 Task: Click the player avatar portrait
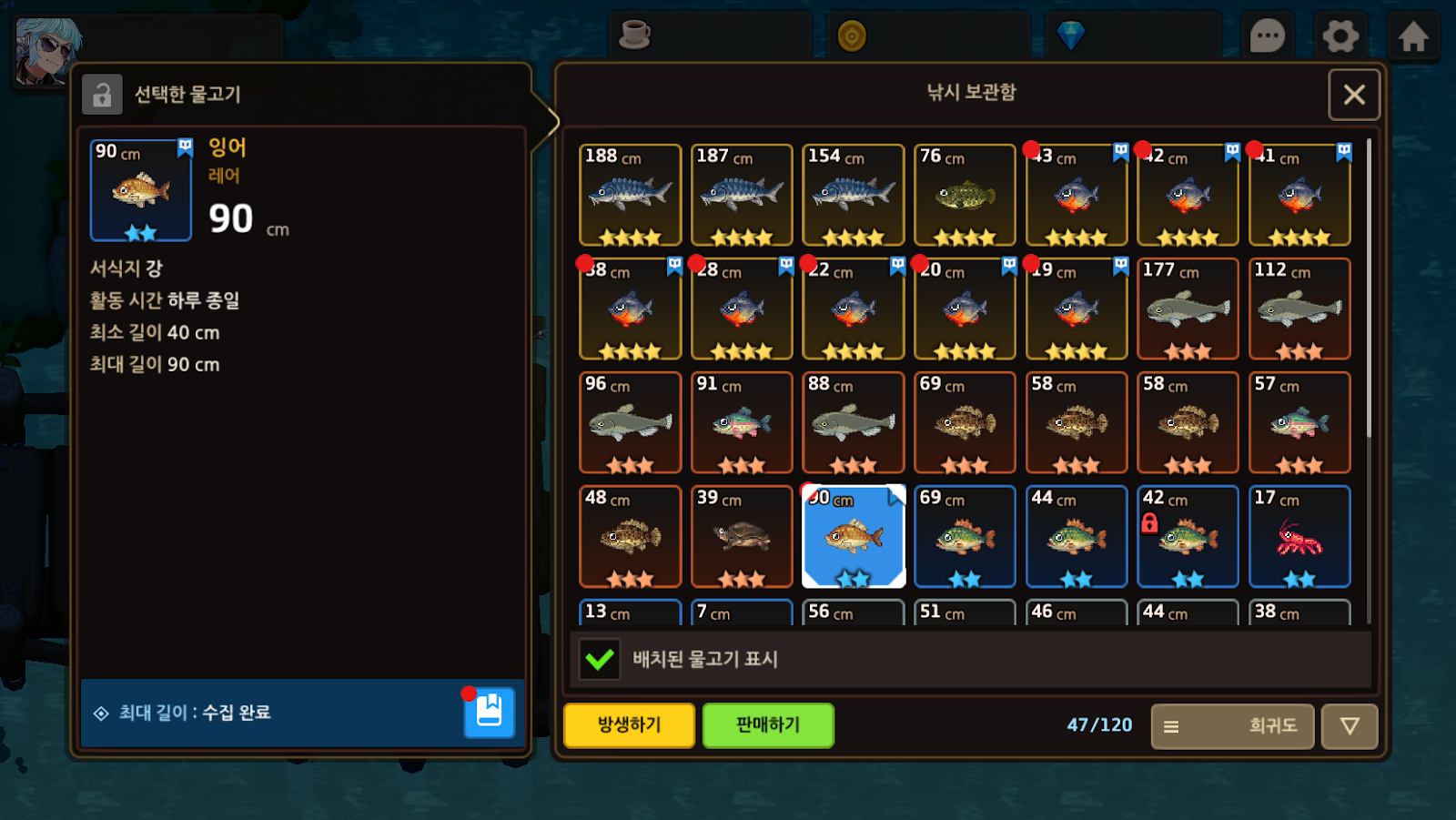[45, 51]
